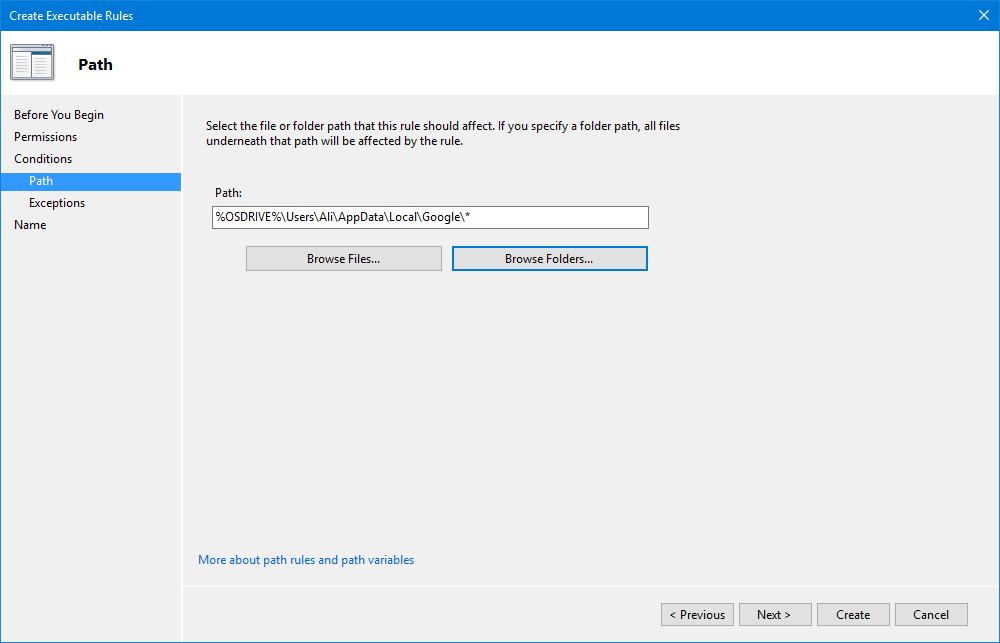The height and width of the screenshot is (643, 1000).
Task: Click the 'Path:' label above the field
Action: click(x=229, y=192)
